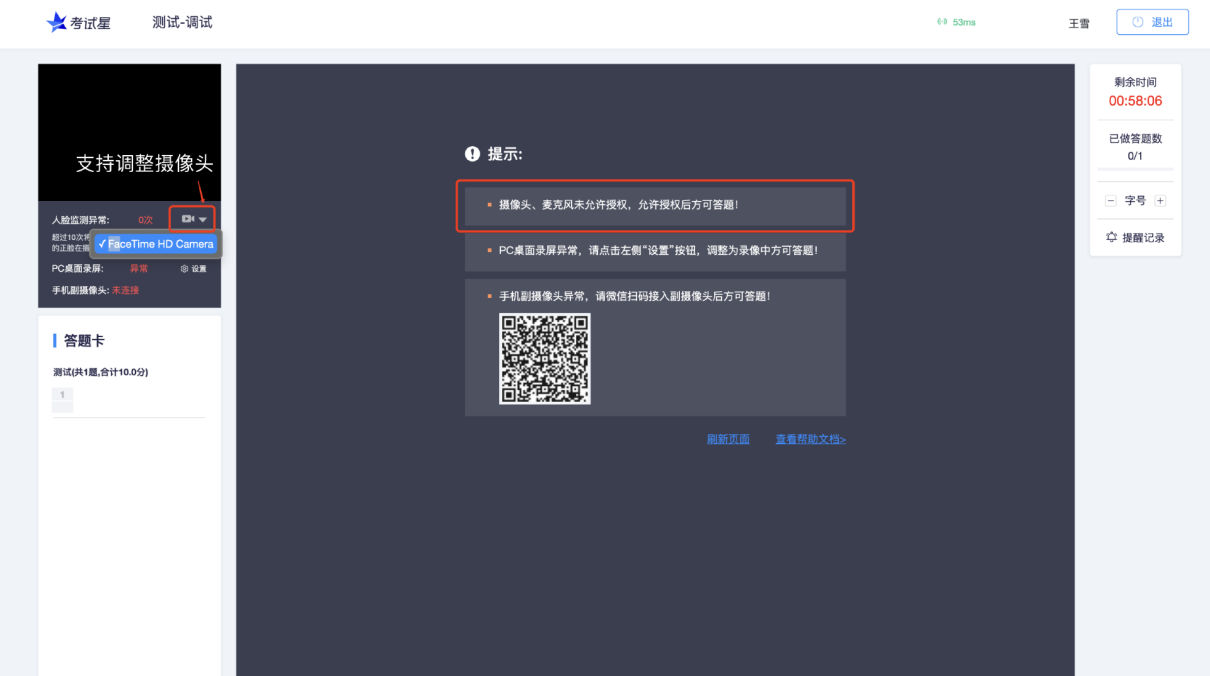Viewport: 1210px width, 676px height.
Task: Select question 1 on answer card
Action: (62, 399)
